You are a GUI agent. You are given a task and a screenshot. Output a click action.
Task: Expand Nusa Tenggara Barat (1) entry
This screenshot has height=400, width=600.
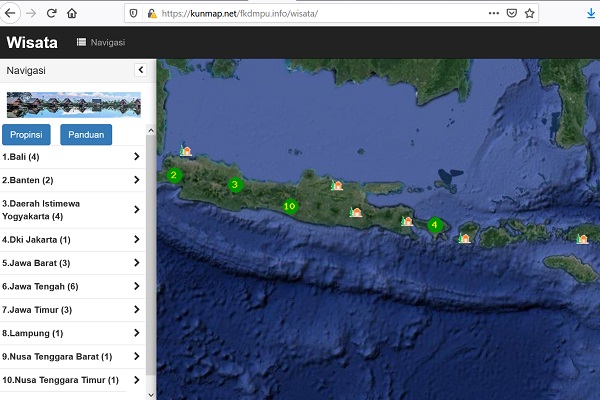pyautogui.click(x=72, y=357)
